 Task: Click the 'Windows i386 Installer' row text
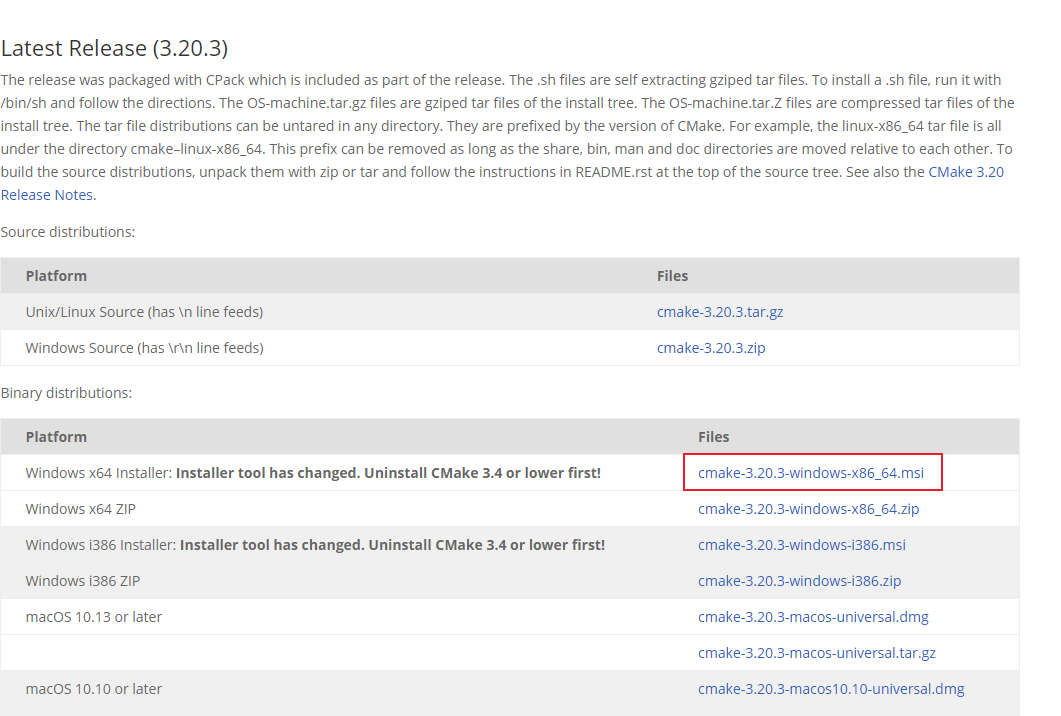click(315, 545)
